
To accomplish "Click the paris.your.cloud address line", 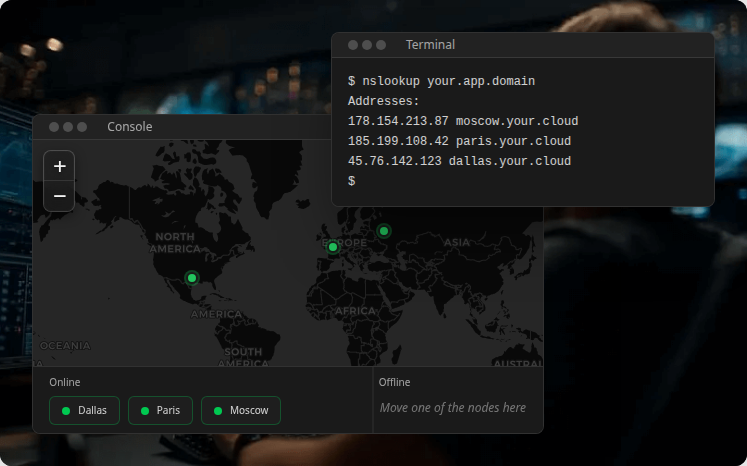I will point(459,141).
